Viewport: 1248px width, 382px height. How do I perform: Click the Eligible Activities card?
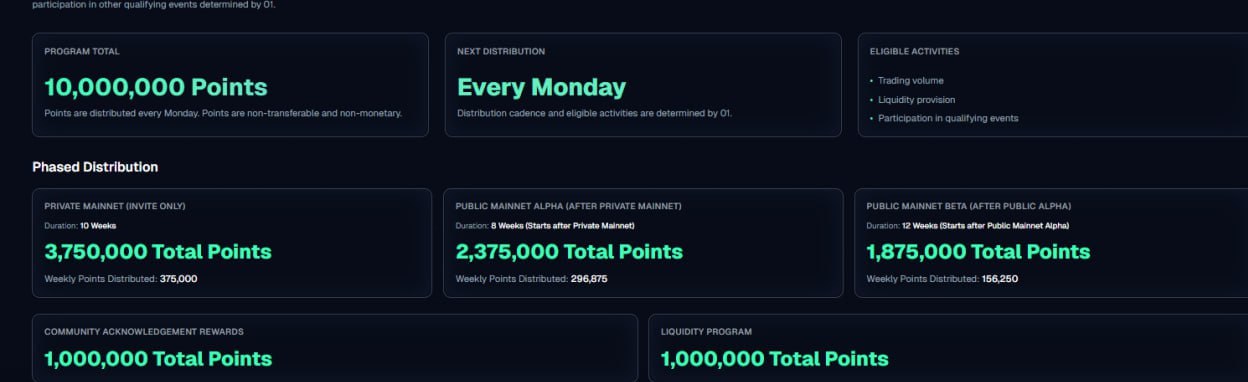1053,85
